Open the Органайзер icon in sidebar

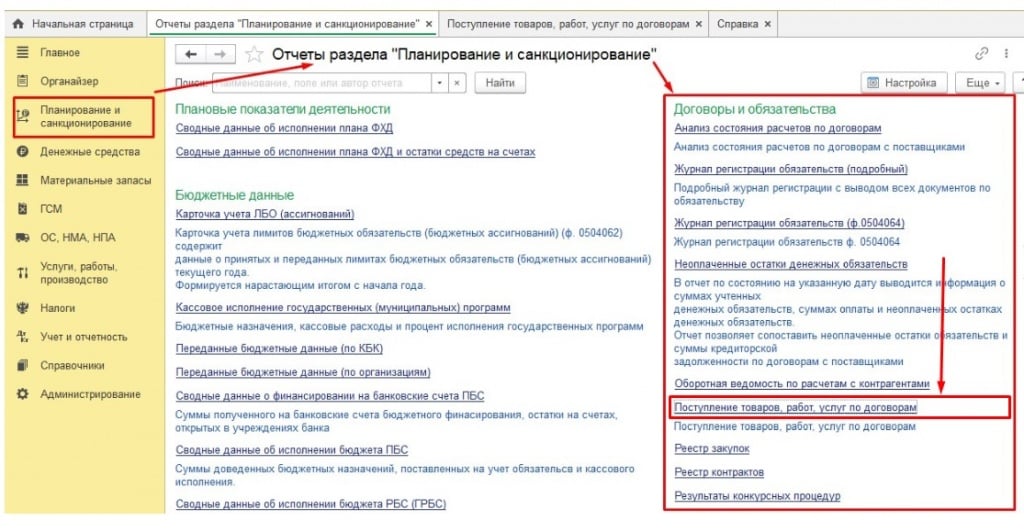[22, 81]
